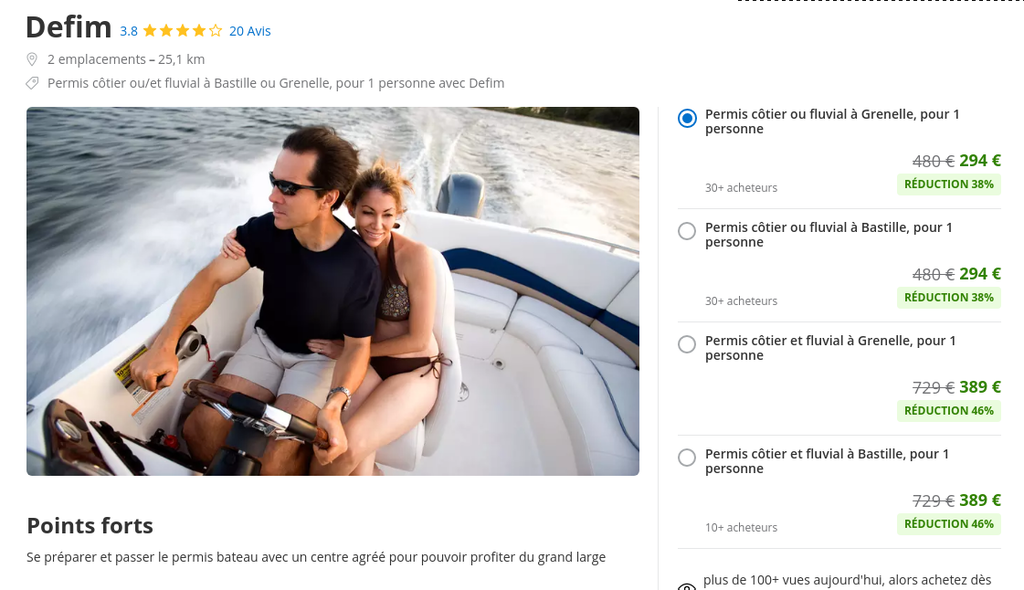Click the icon beside views today notice
Screen dimensions: 1024x590
point(686,586)
